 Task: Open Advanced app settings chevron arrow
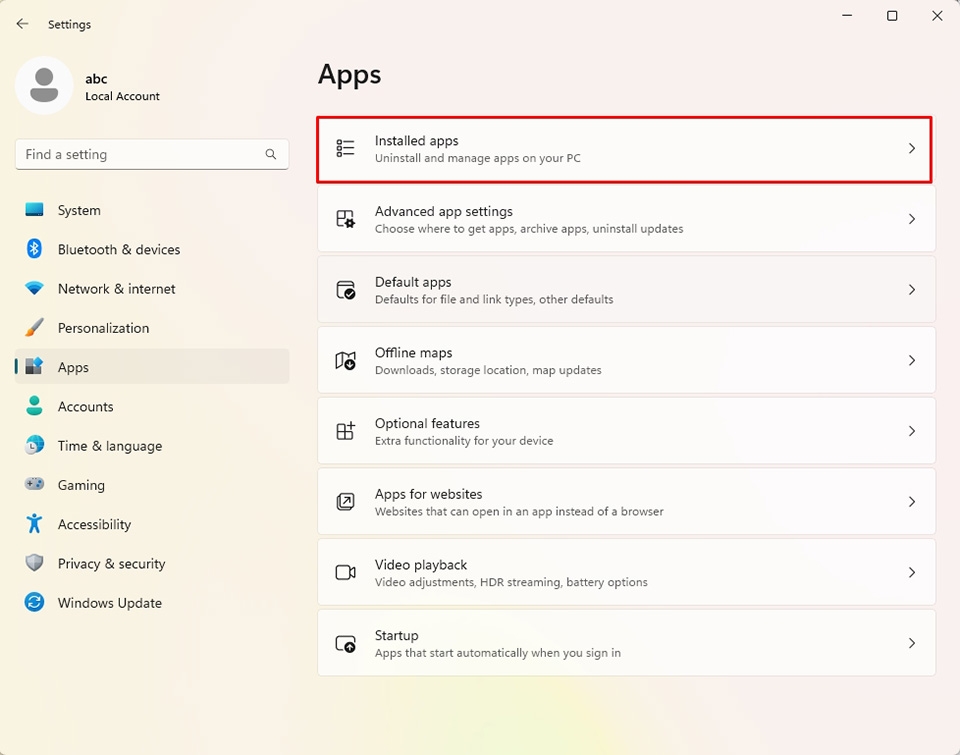point(912,219)
